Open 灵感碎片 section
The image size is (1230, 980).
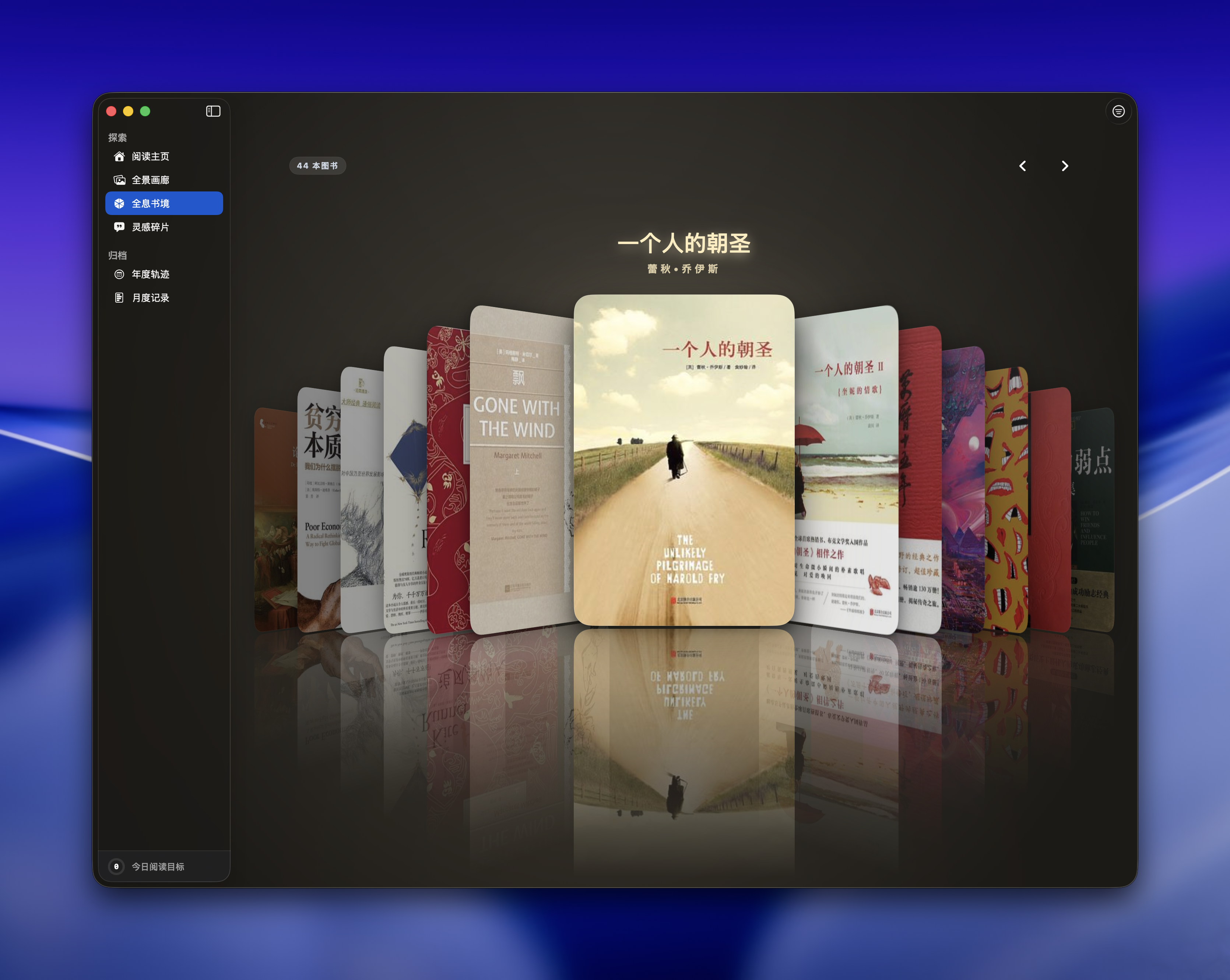click(164, 227)
